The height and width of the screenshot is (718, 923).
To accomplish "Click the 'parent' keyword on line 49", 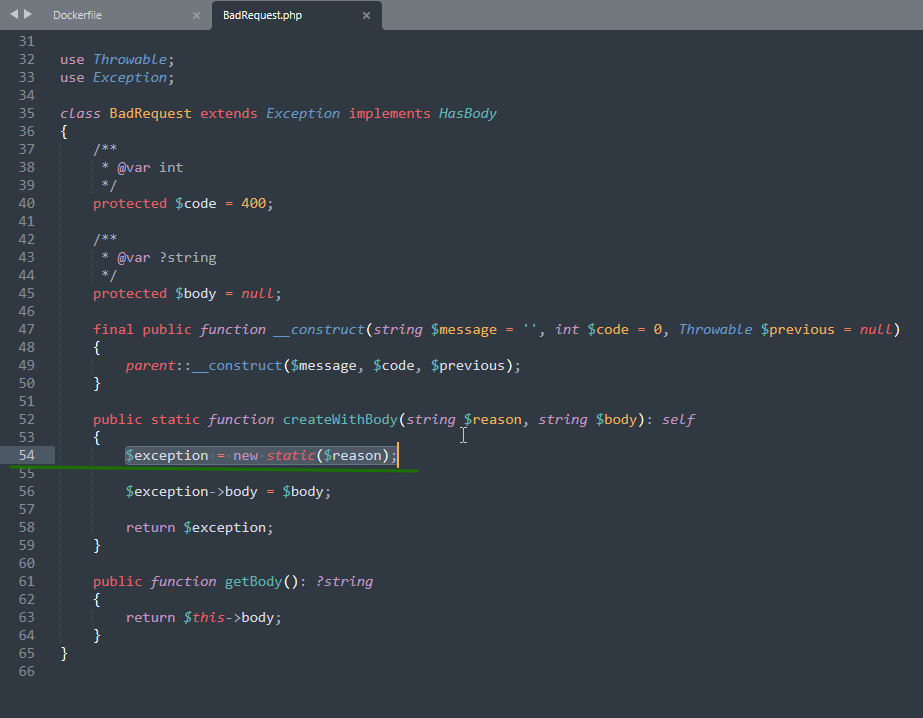I will pyautogui.click(x=150, y=365).
